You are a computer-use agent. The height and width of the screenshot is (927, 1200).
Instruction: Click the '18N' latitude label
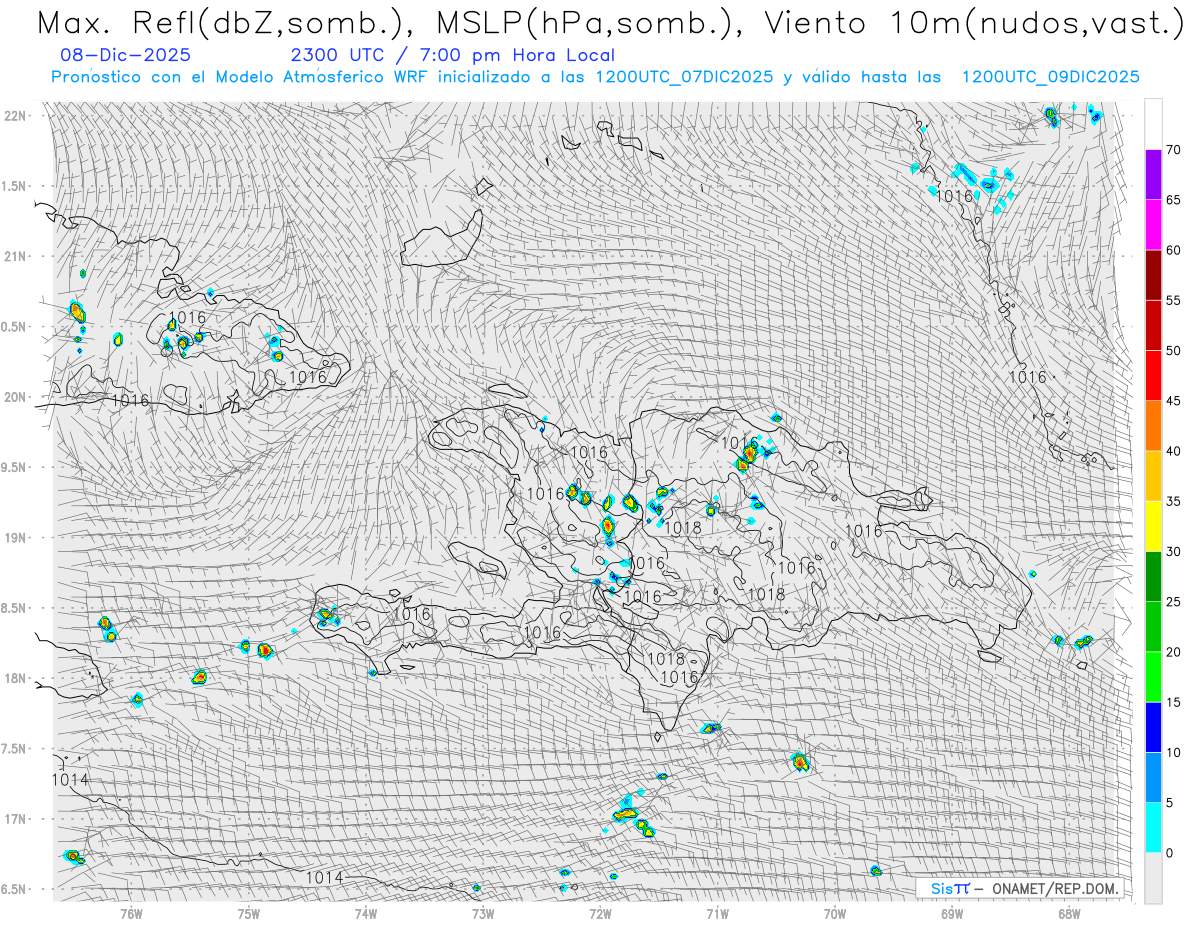[x=17, y=678]
